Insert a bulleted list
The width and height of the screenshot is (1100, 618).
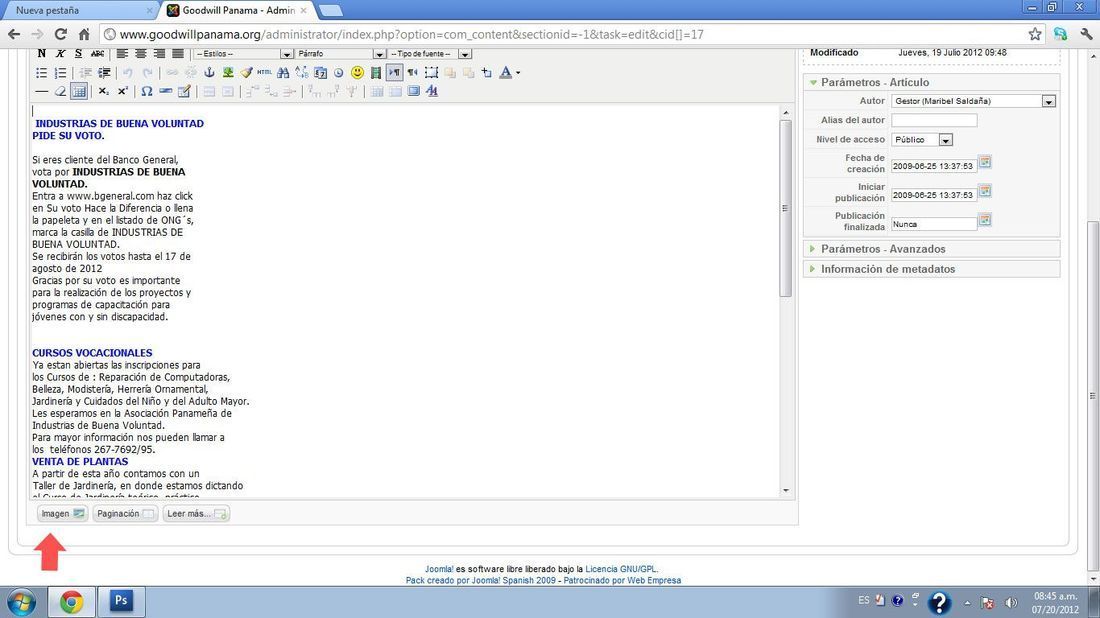pos(41,72)
